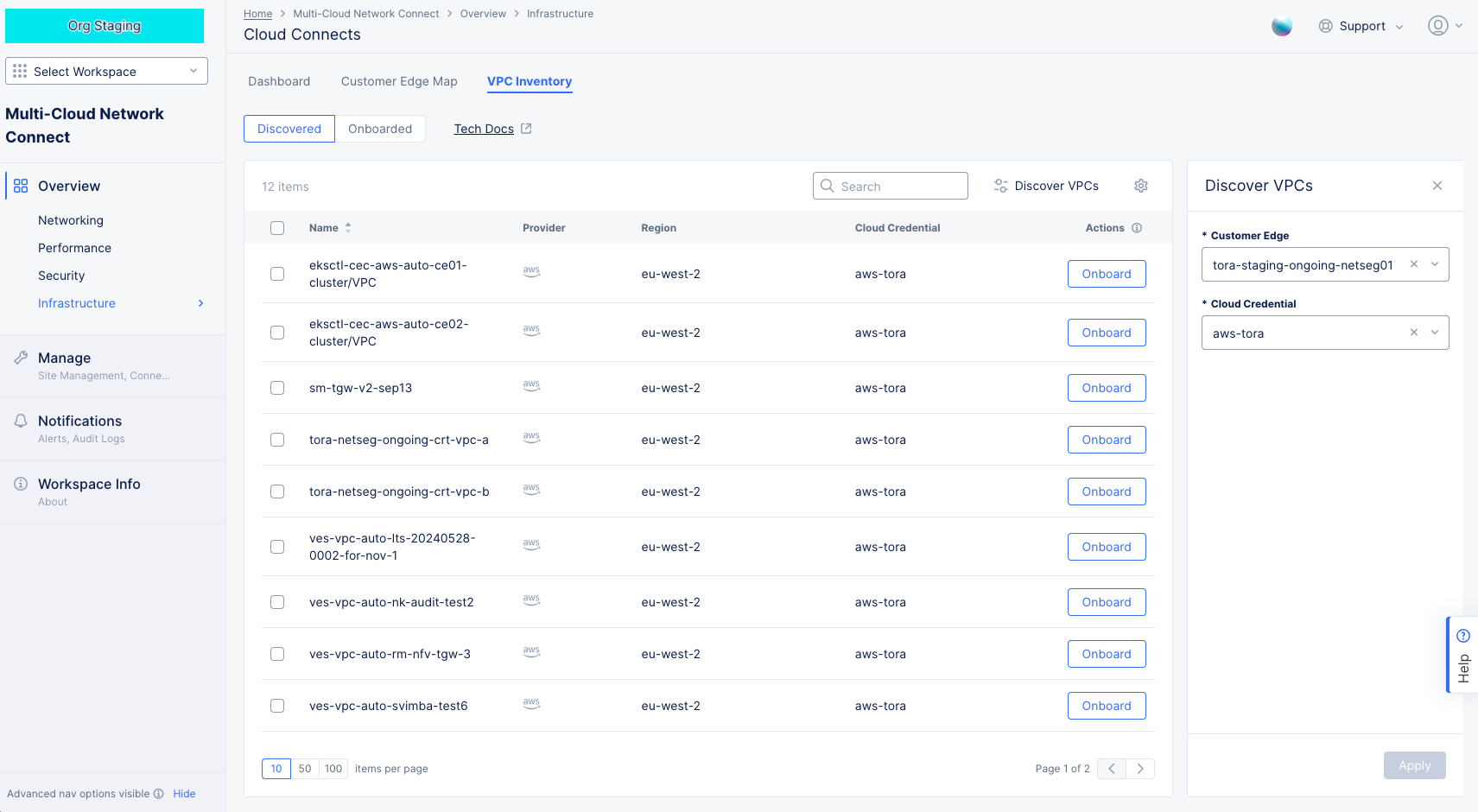The width and height of the screenshot is (1478, 812).
Task: Expand the Infrastructure sidebar chevron
Action: [200, 303]
